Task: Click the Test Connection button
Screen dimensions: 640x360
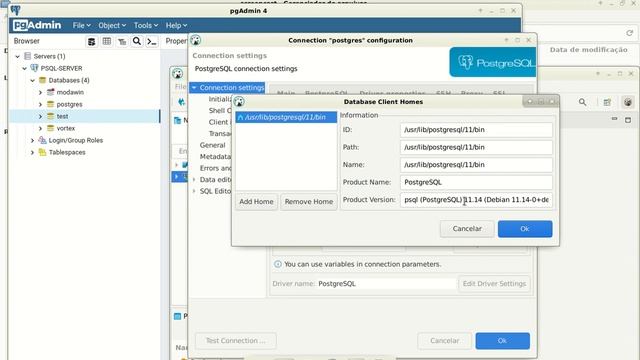Action: (236, 340)
